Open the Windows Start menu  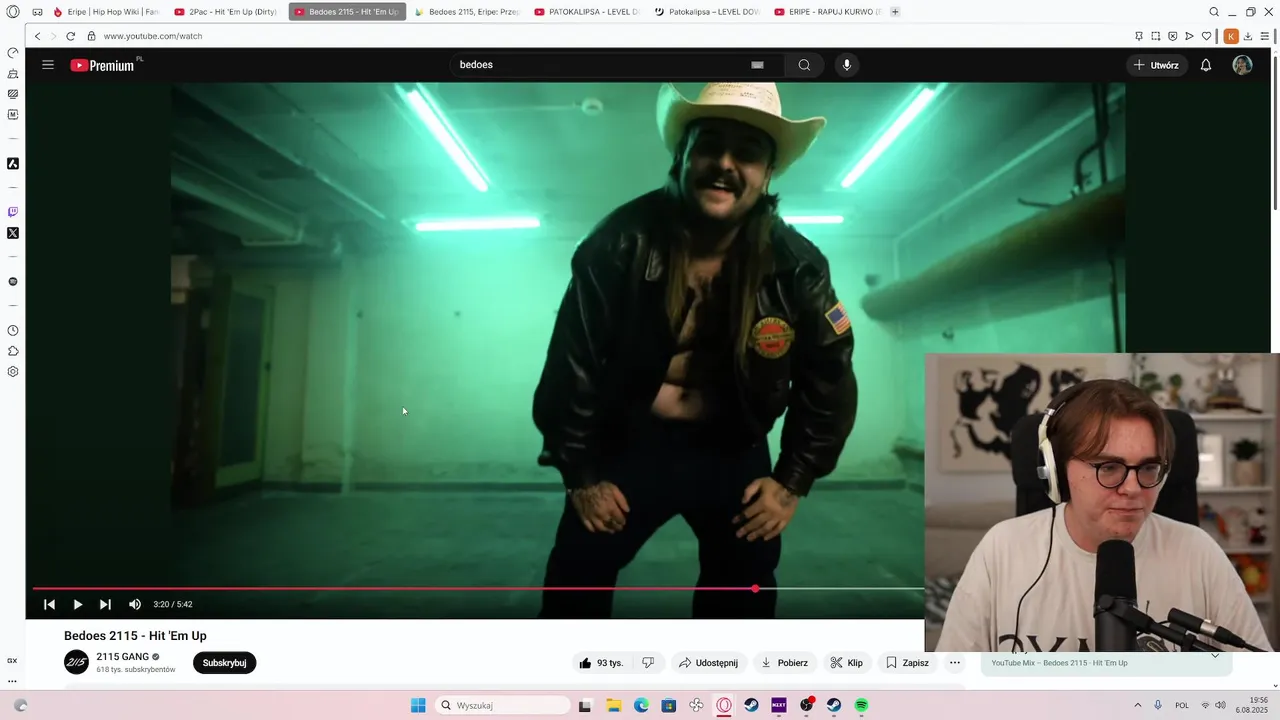(x=418, y=705)
